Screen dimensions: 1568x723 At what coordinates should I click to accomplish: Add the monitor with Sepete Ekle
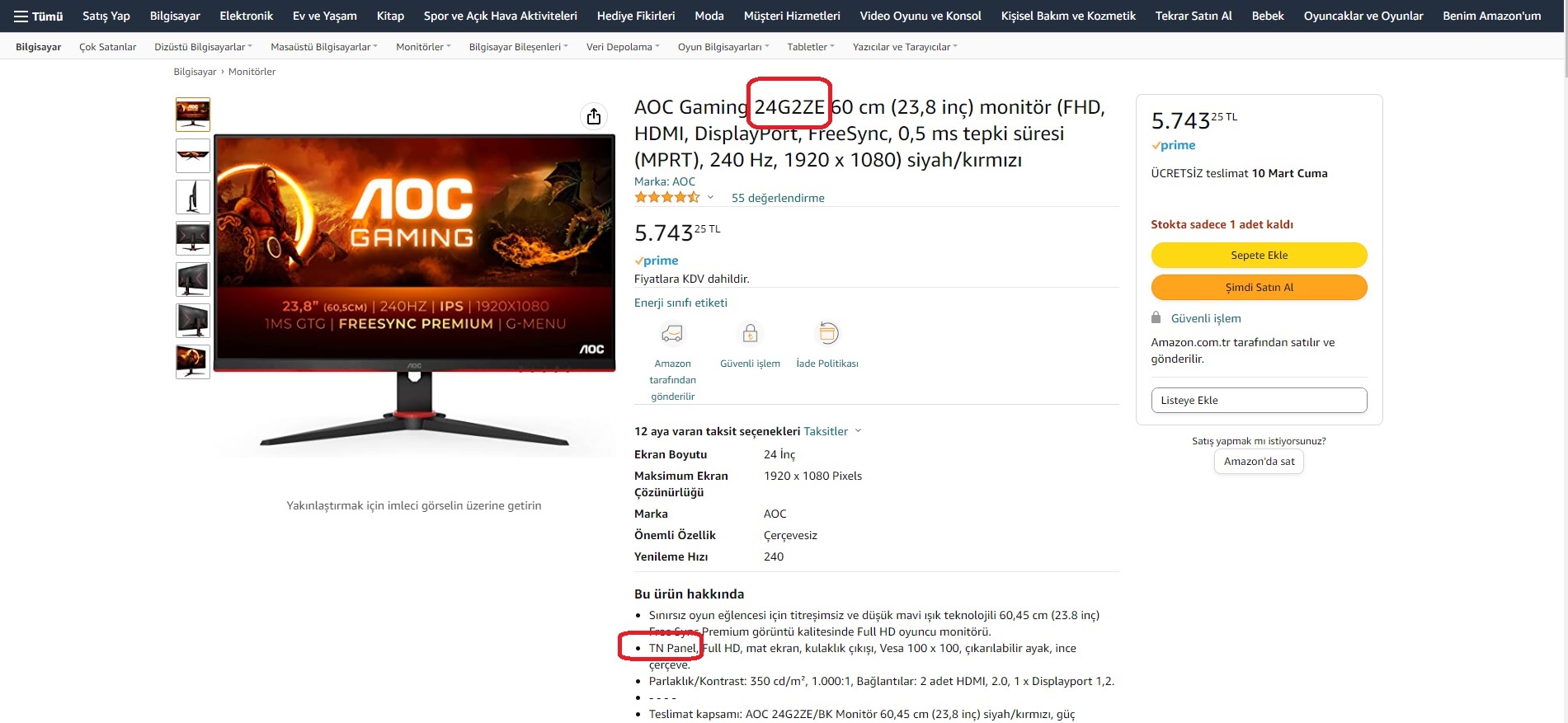tap(1259, 255)
